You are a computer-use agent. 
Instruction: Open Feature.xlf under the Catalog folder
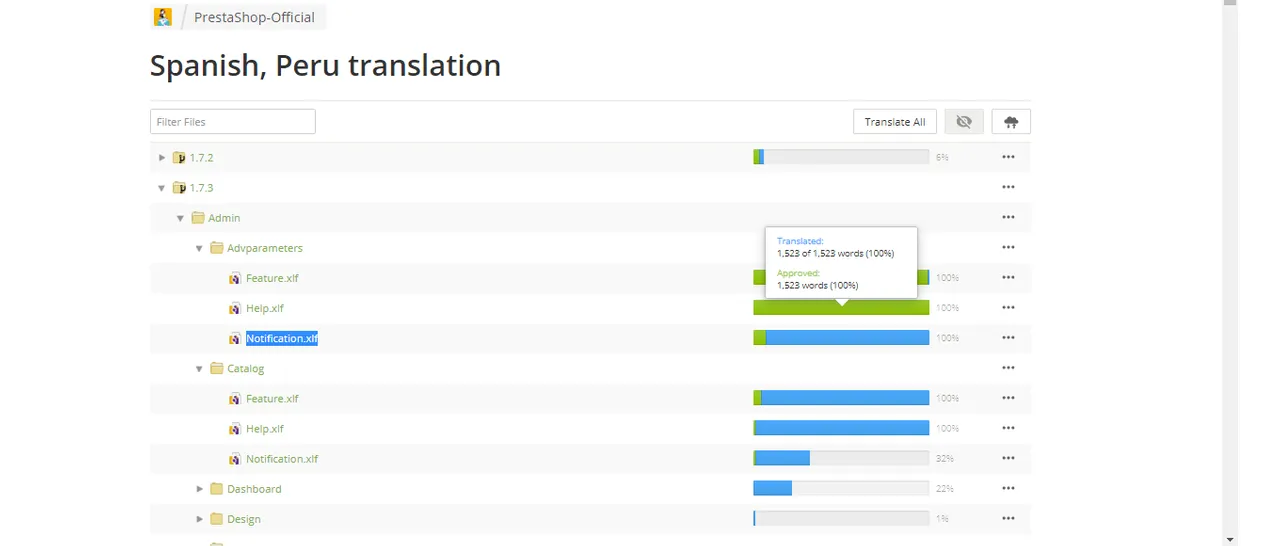click(272, 398)
